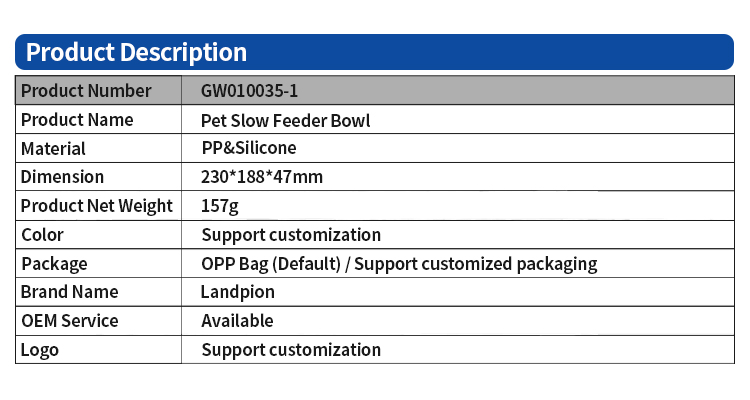Select the Product Name label
Image resolution: width=750 pixels, height=400 pixels.
point(77,120)
